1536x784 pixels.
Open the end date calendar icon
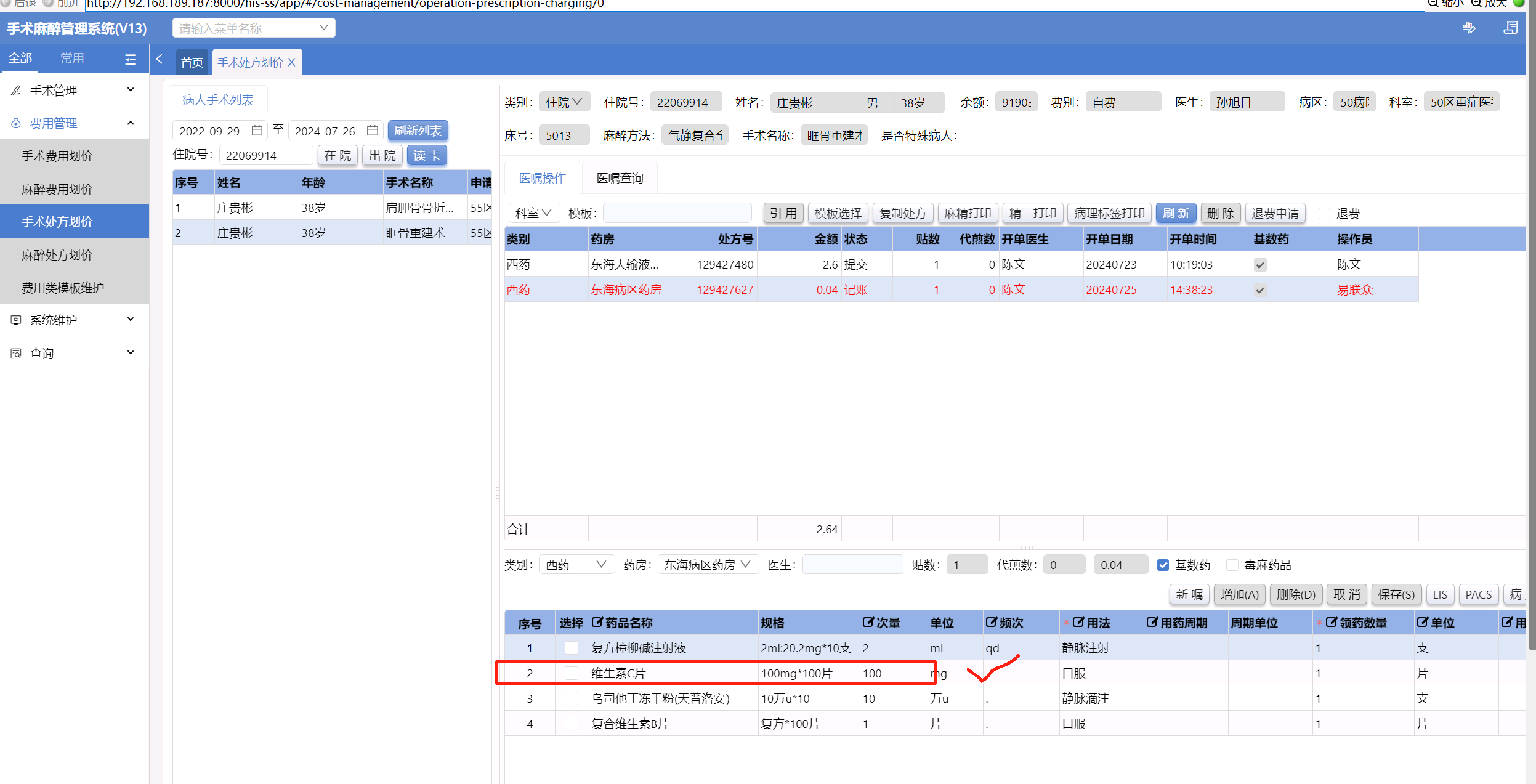[x=372, y=131]
